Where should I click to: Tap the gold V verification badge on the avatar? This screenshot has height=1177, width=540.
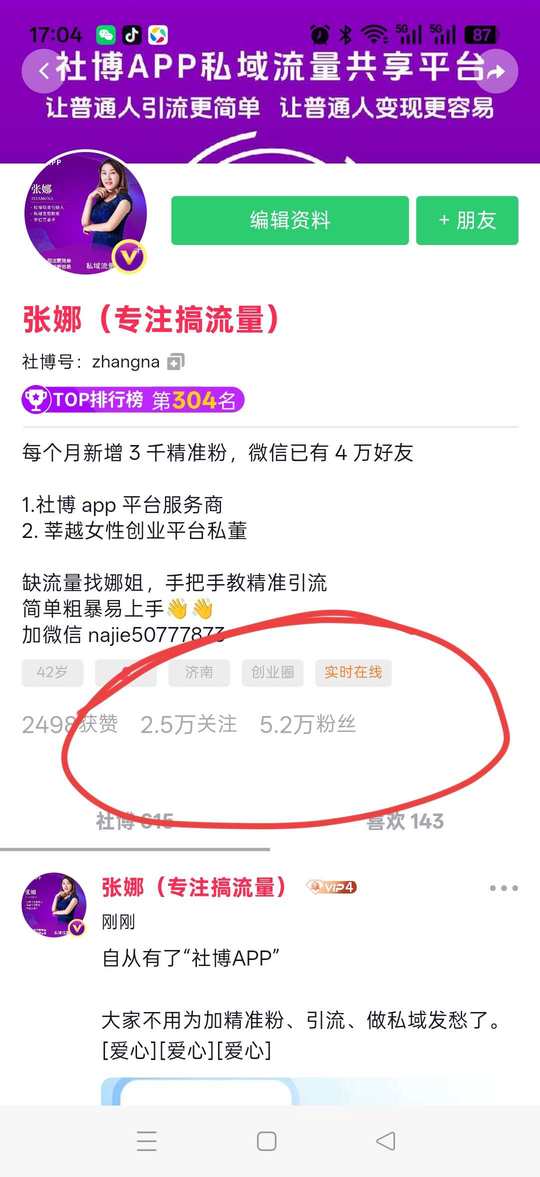129,257
